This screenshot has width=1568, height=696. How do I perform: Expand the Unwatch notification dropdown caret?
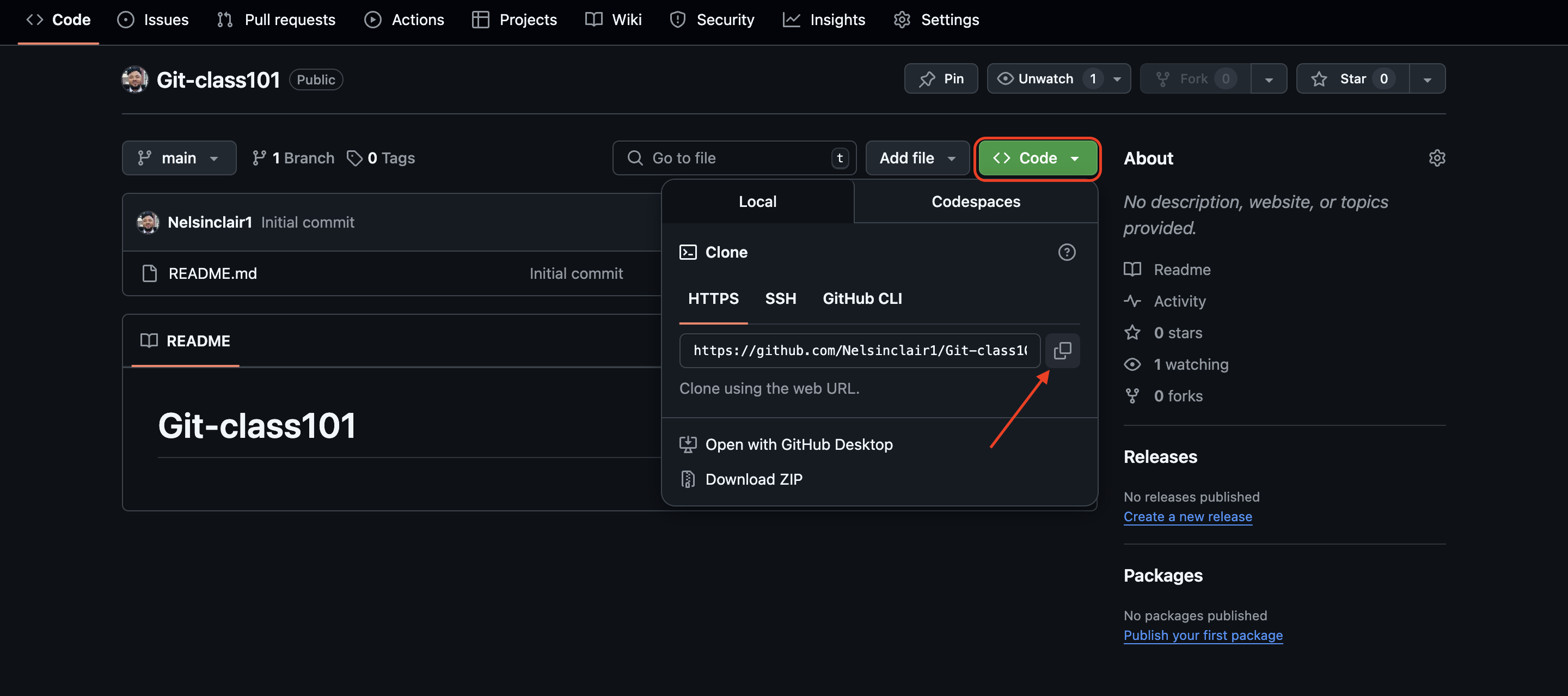1118,79
